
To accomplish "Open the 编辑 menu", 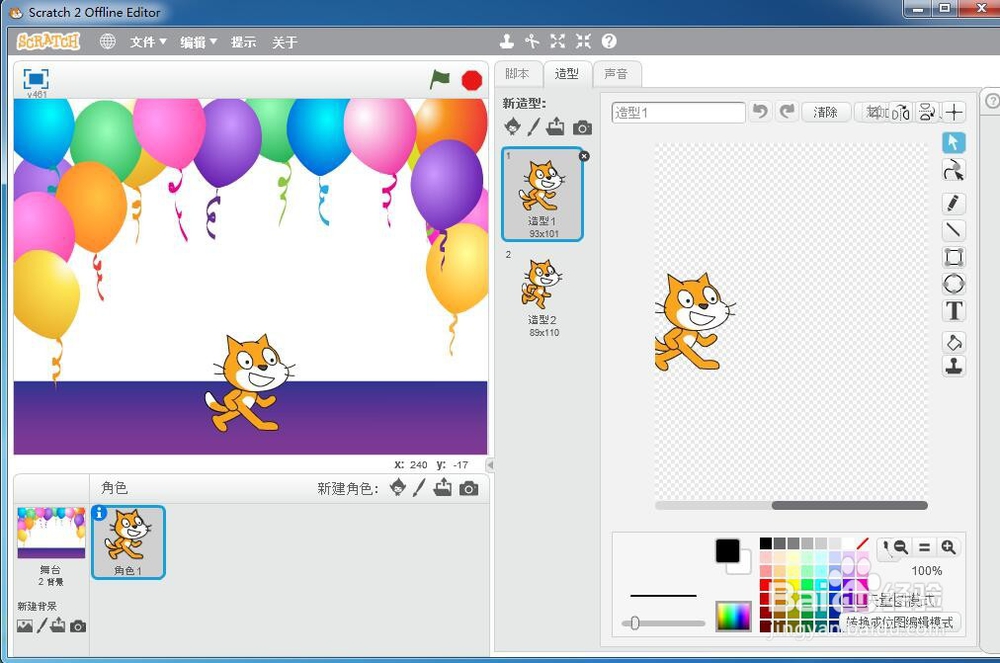I will point(198,42).
